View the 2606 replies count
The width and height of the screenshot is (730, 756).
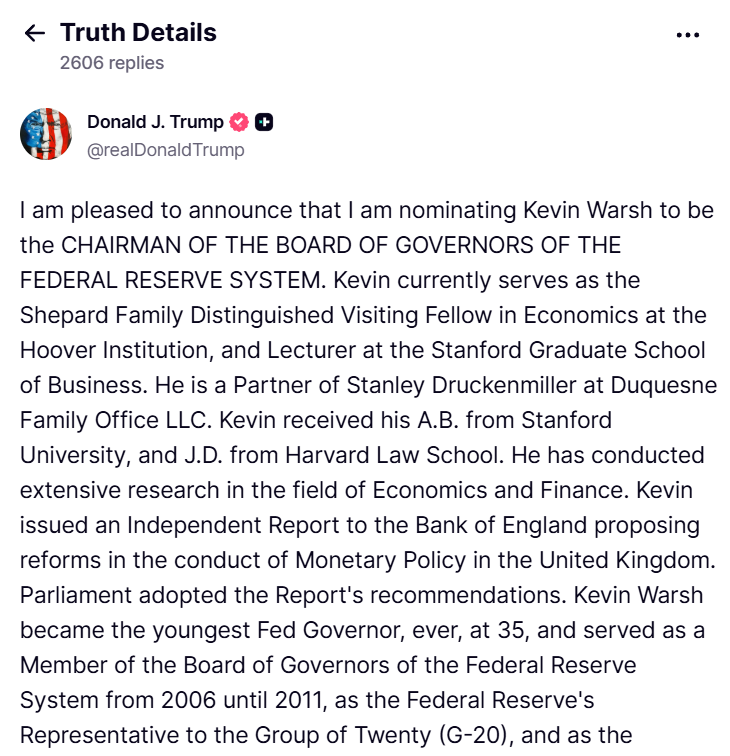point(112,62)
